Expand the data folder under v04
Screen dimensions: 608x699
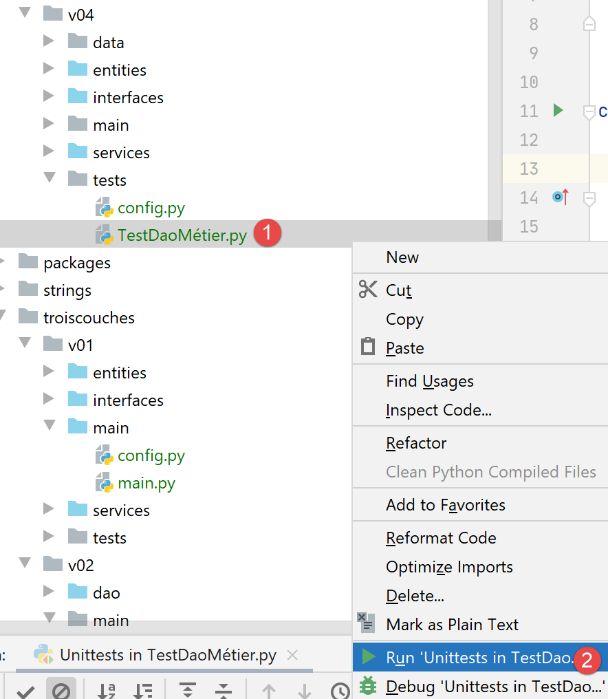49,42
